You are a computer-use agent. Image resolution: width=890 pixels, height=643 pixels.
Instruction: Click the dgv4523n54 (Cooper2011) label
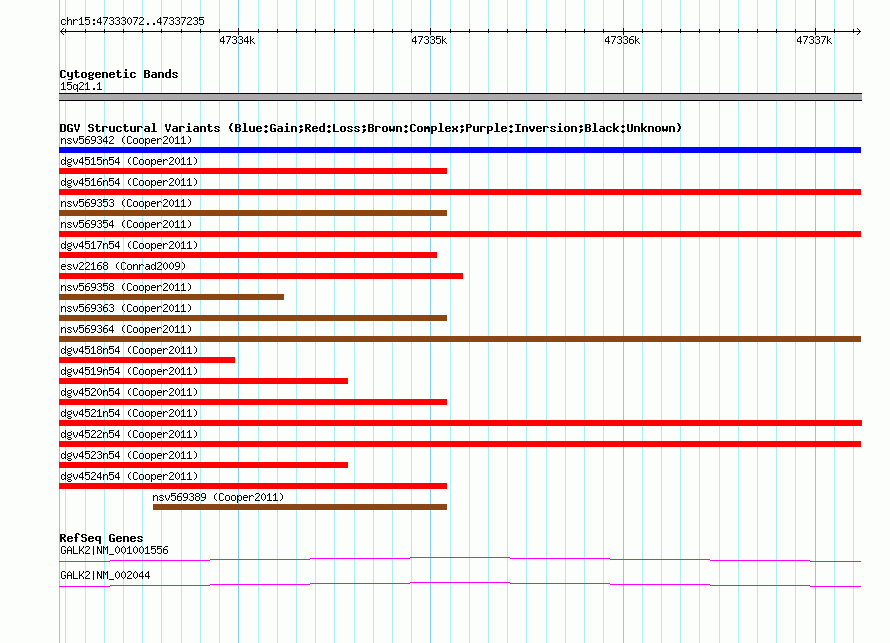(129, 455)
